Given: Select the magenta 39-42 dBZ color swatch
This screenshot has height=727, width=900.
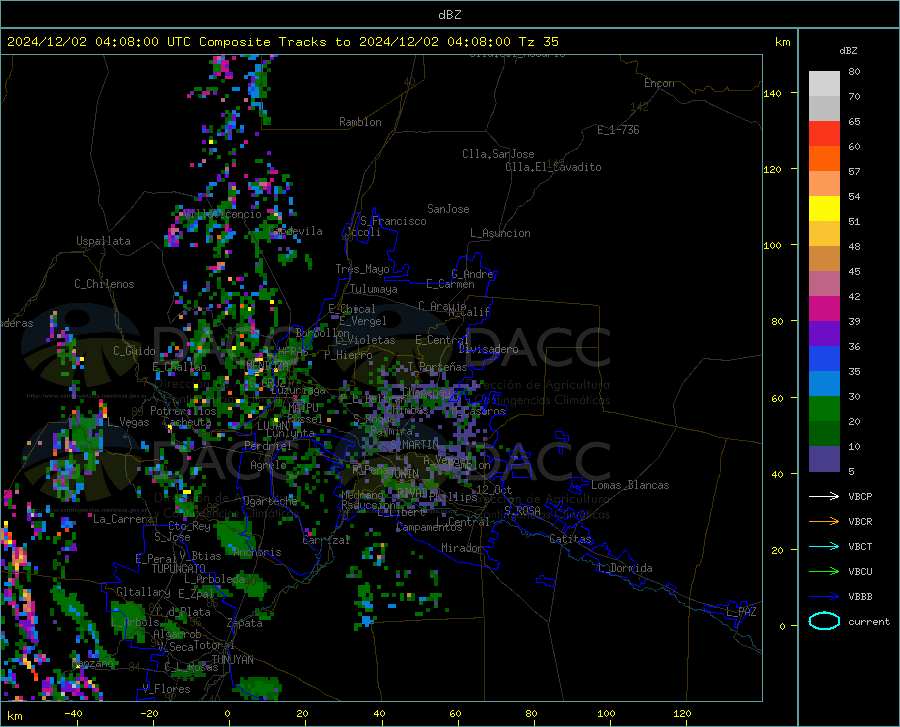Looking at the screenshot, I should tap(824, 309).
